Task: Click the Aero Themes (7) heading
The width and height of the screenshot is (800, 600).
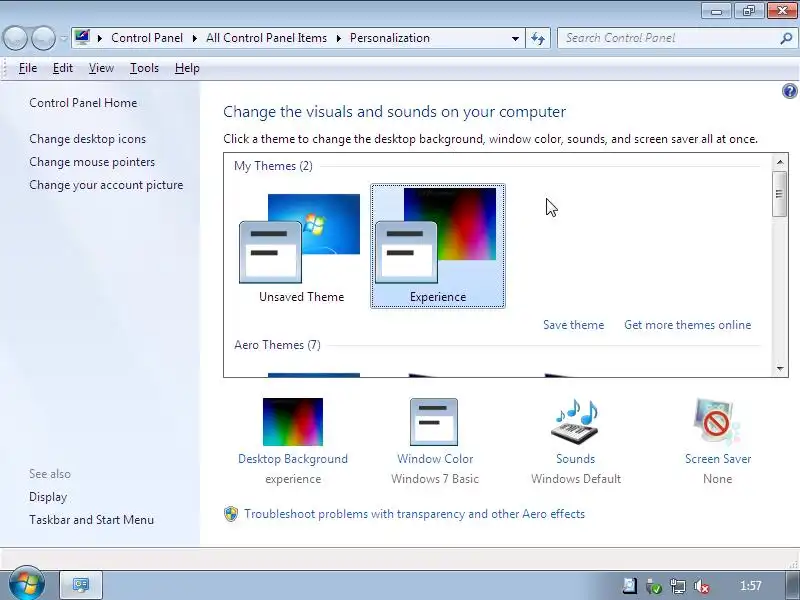Action: (277, 345)
